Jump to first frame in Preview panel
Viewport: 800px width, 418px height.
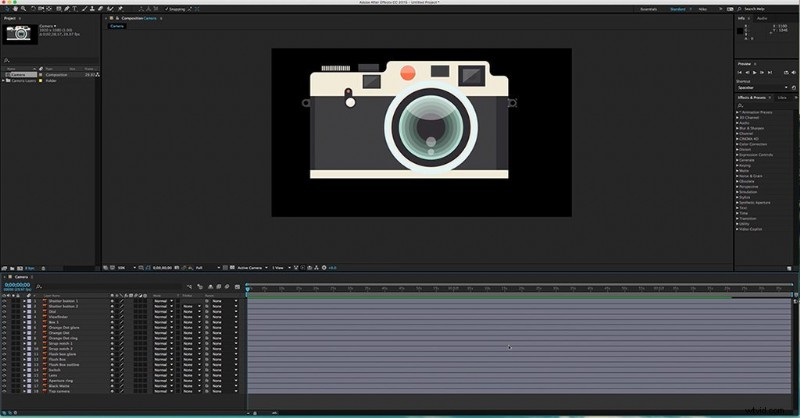(740, 72)
